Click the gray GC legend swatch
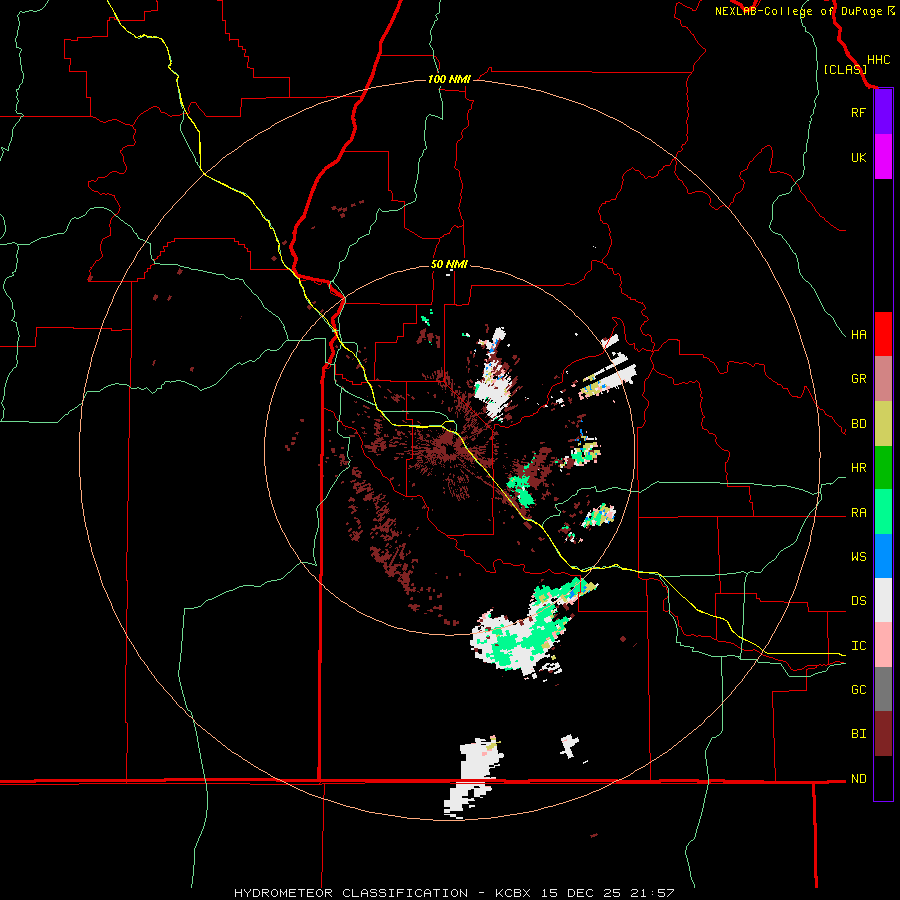 click(x=883, y=689)
